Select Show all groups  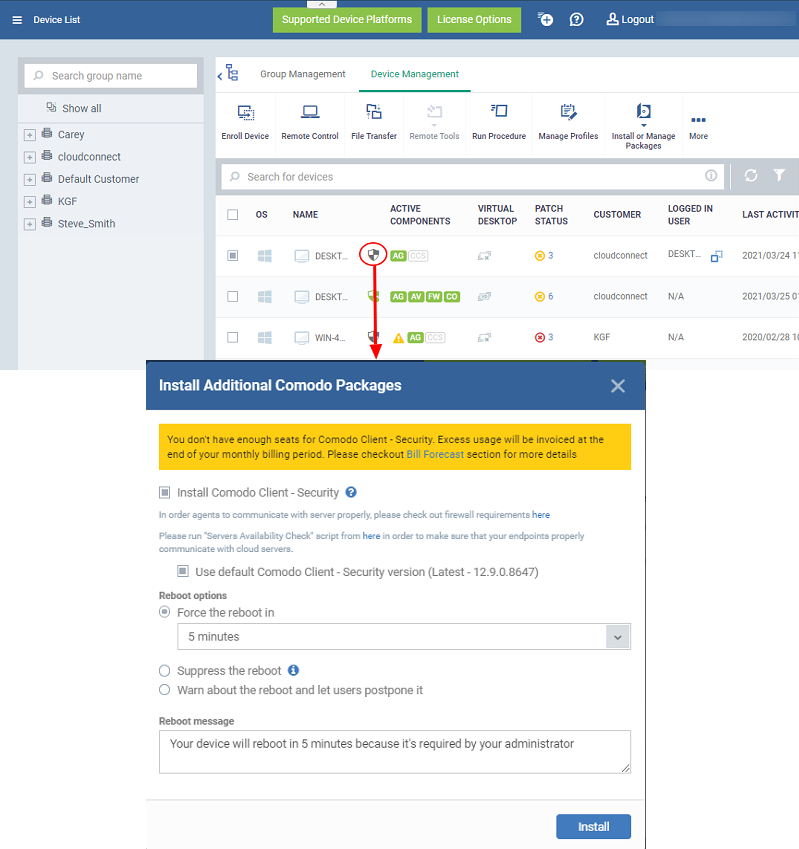click(74, 108)
